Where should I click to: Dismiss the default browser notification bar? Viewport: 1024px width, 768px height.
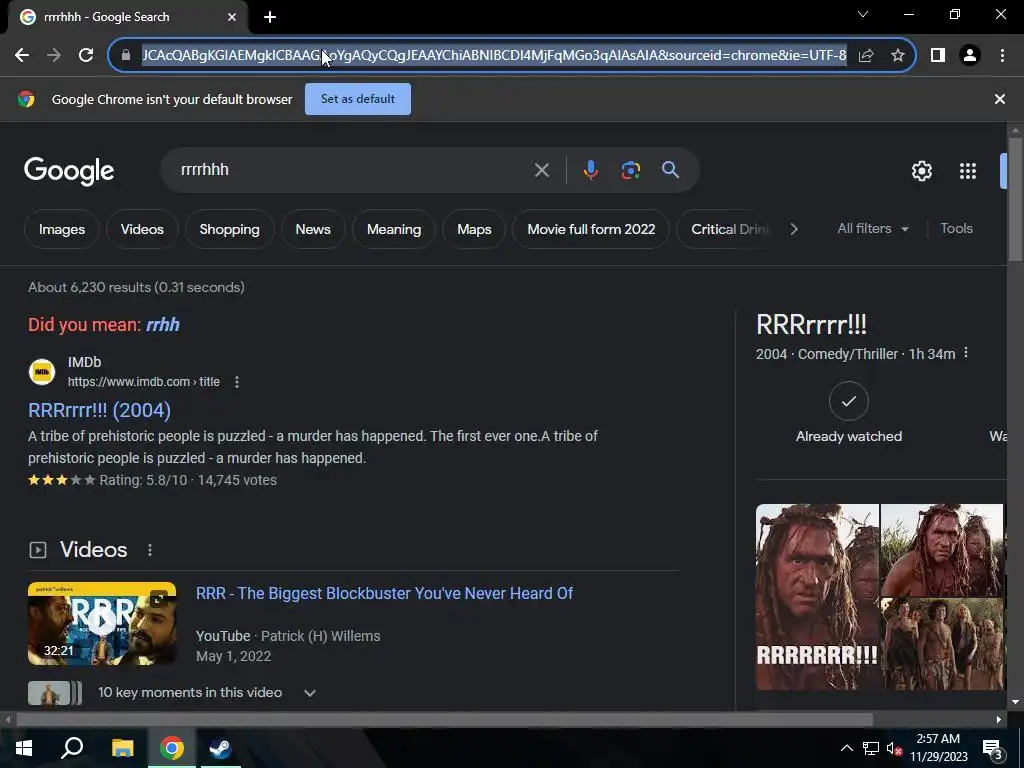[1000, 99]
